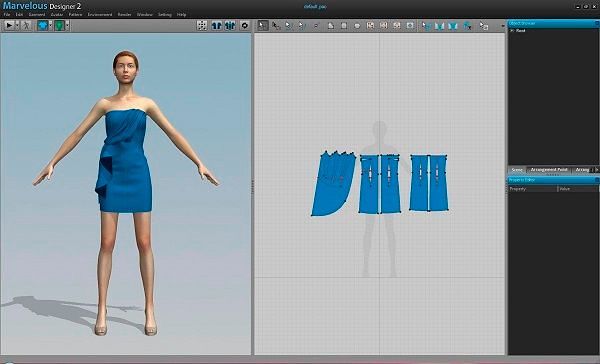This screenshot has width=600, height=364.
Task: Select the internal circle tool with oval in square
Action: coord(410,26)
